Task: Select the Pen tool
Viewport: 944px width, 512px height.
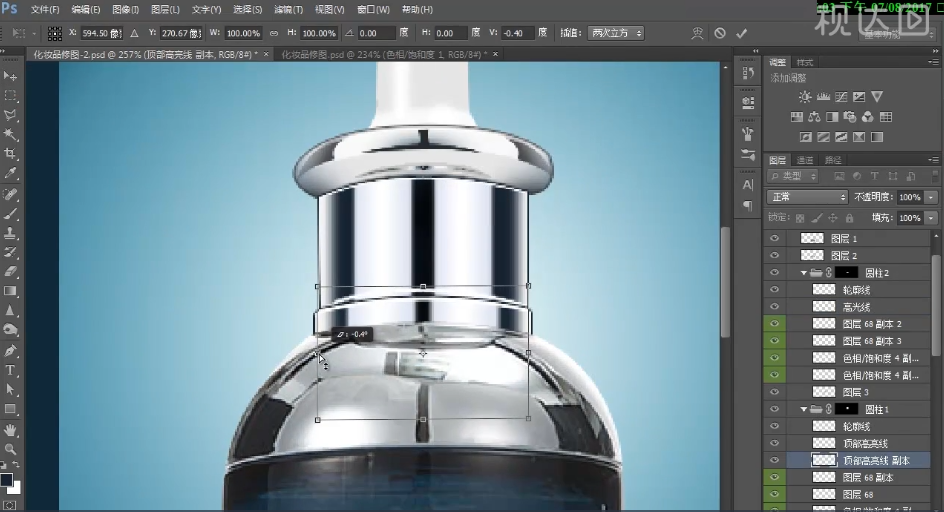Action: (x=10, y=351)
